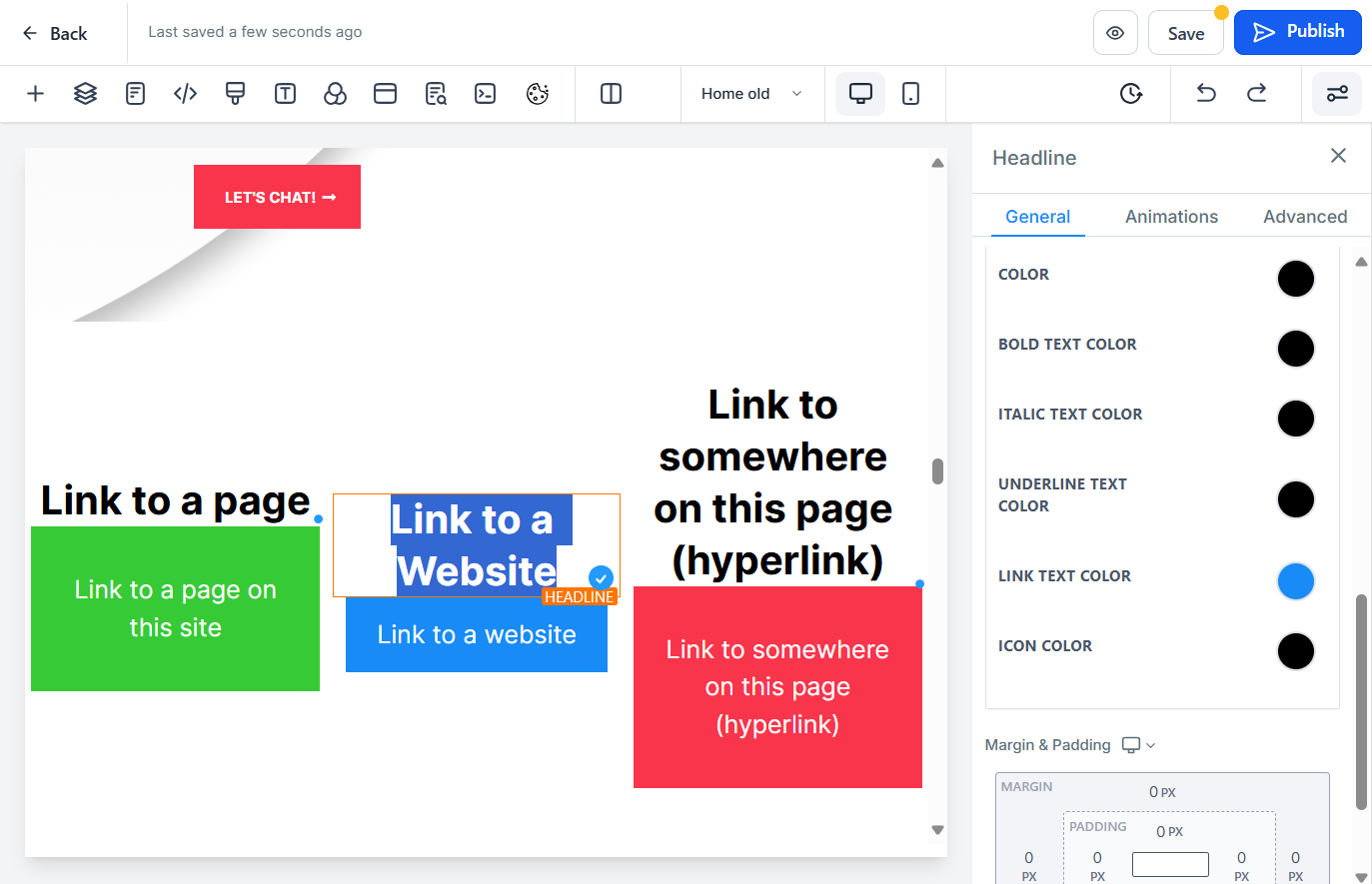The width and height of the screenshot is (1372, 884).
Task: Open version history clock icon
Action: [1131, 94]
